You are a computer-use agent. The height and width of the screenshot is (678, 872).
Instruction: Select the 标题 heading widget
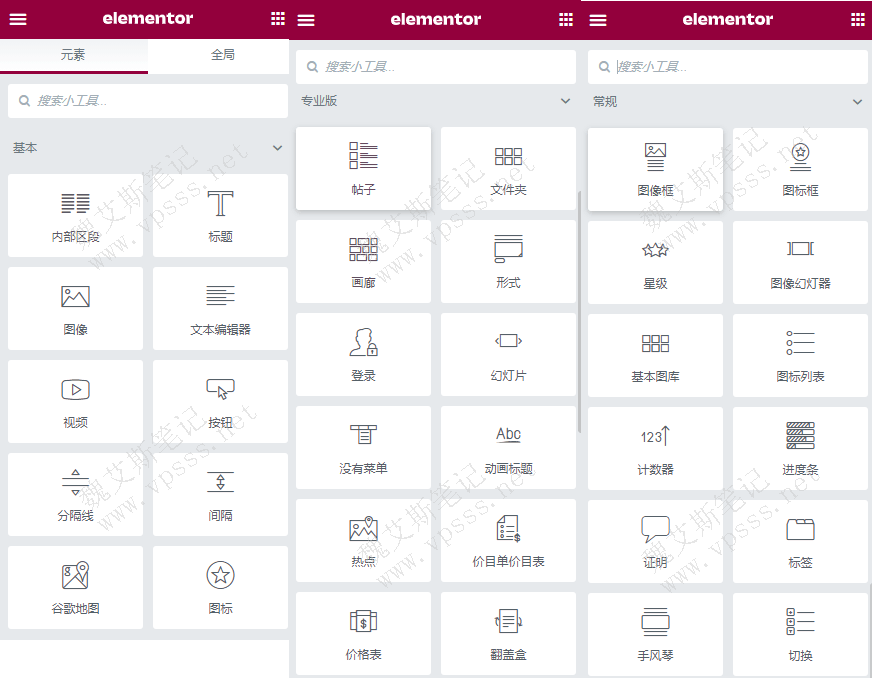[220, 216]
